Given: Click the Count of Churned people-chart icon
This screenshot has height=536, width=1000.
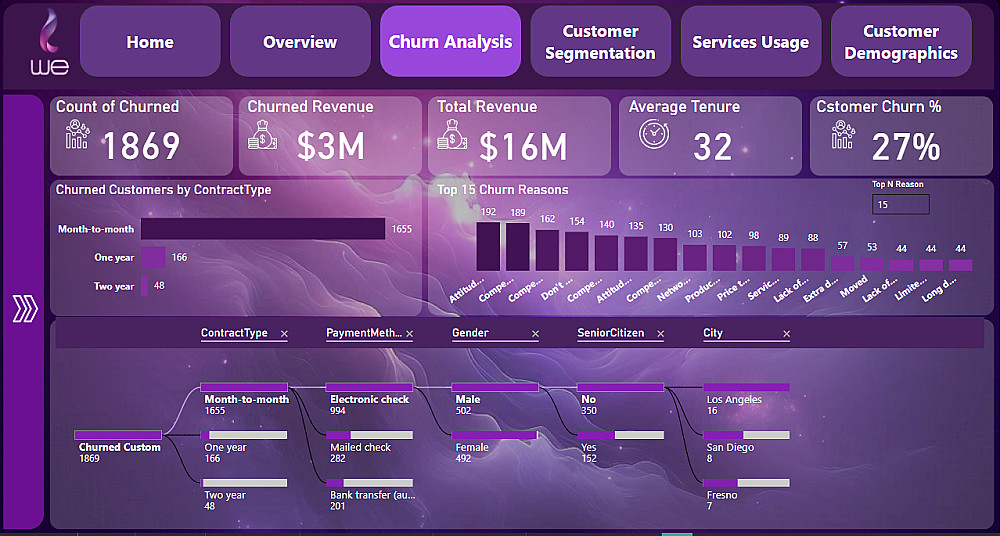Looking at the screenshot, I should point(77,135).
